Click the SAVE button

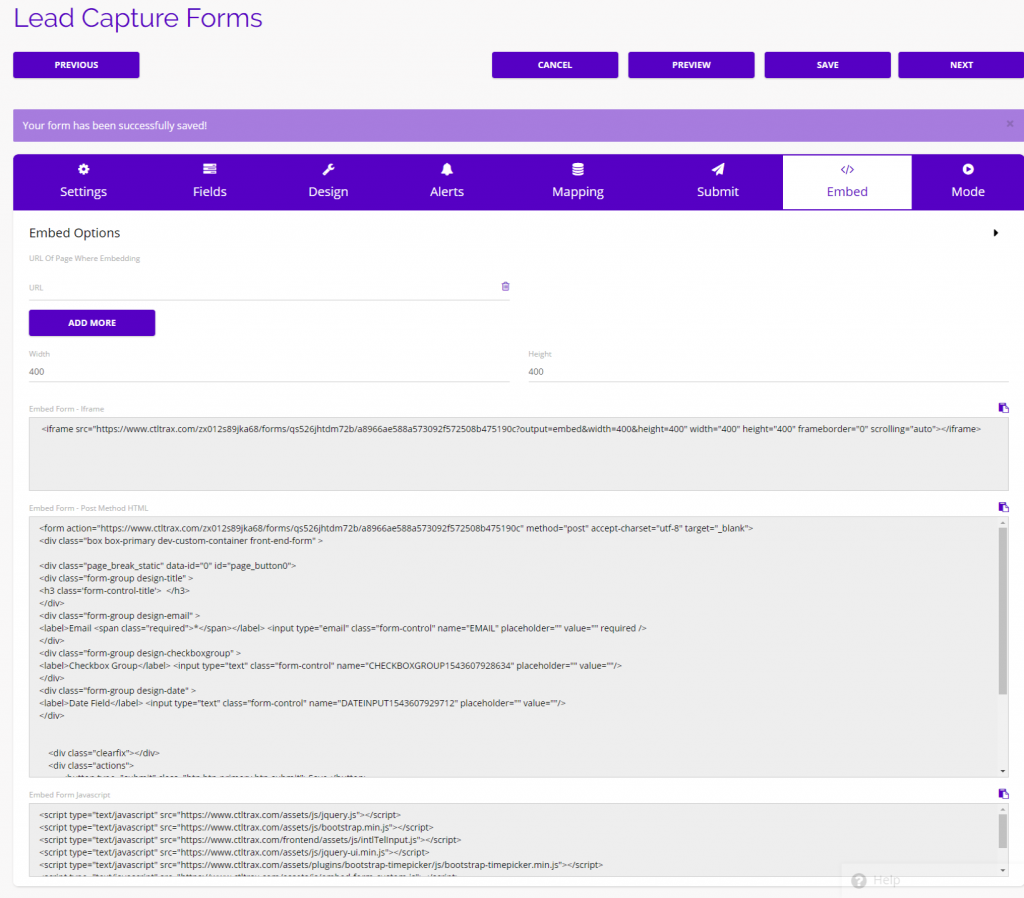coord(827,64)
